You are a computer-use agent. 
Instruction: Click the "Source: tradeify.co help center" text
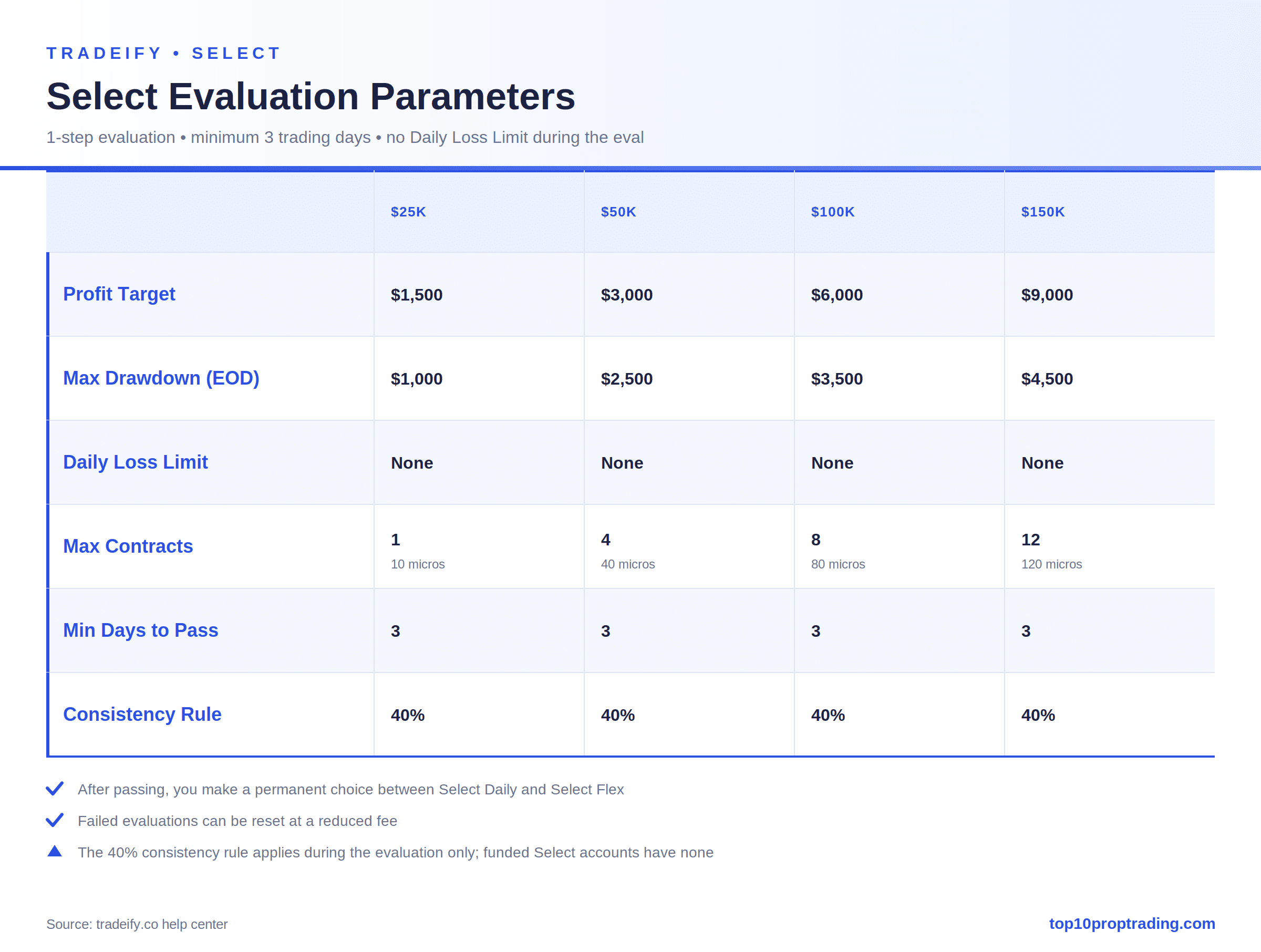pyautogui.click(x=137, y=924)
